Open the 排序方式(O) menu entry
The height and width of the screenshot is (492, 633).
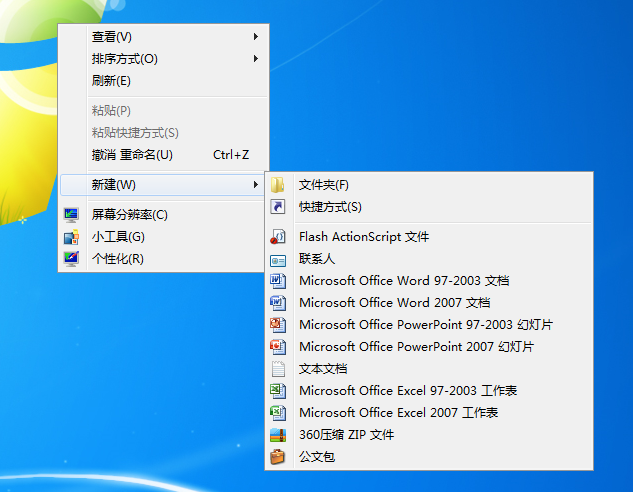pyautogui.click(x=163, y=59)
